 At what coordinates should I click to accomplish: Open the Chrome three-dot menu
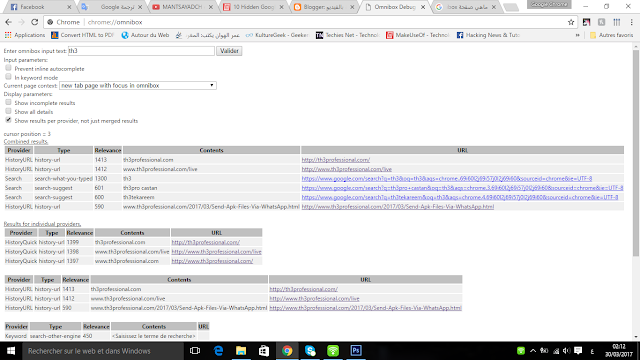click(631, 22)
